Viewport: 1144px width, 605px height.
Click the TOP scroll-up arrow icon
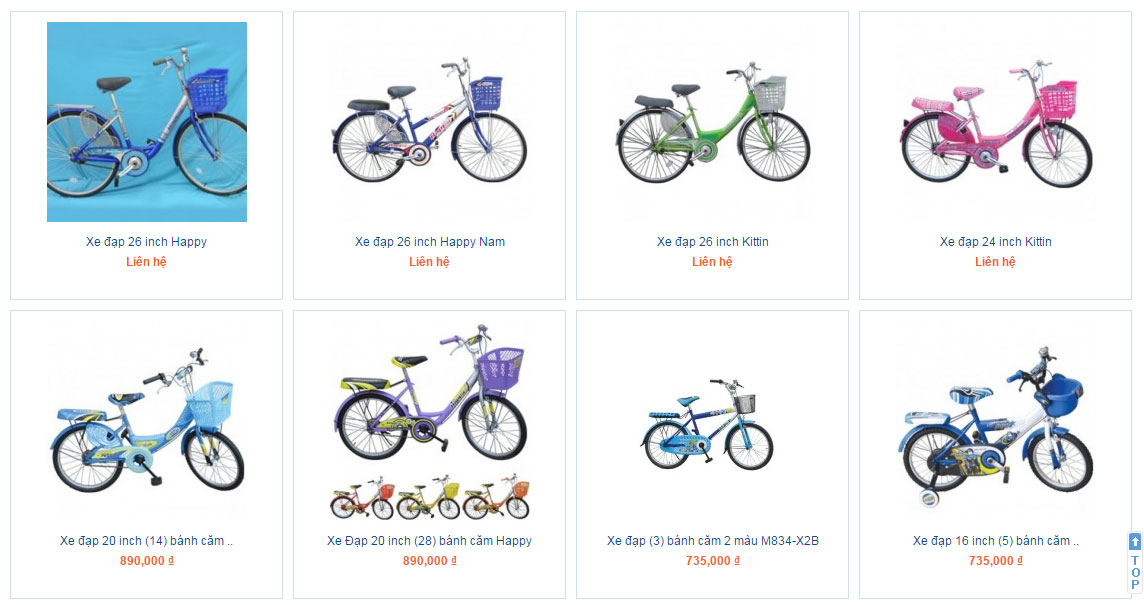click(1135, 542)
